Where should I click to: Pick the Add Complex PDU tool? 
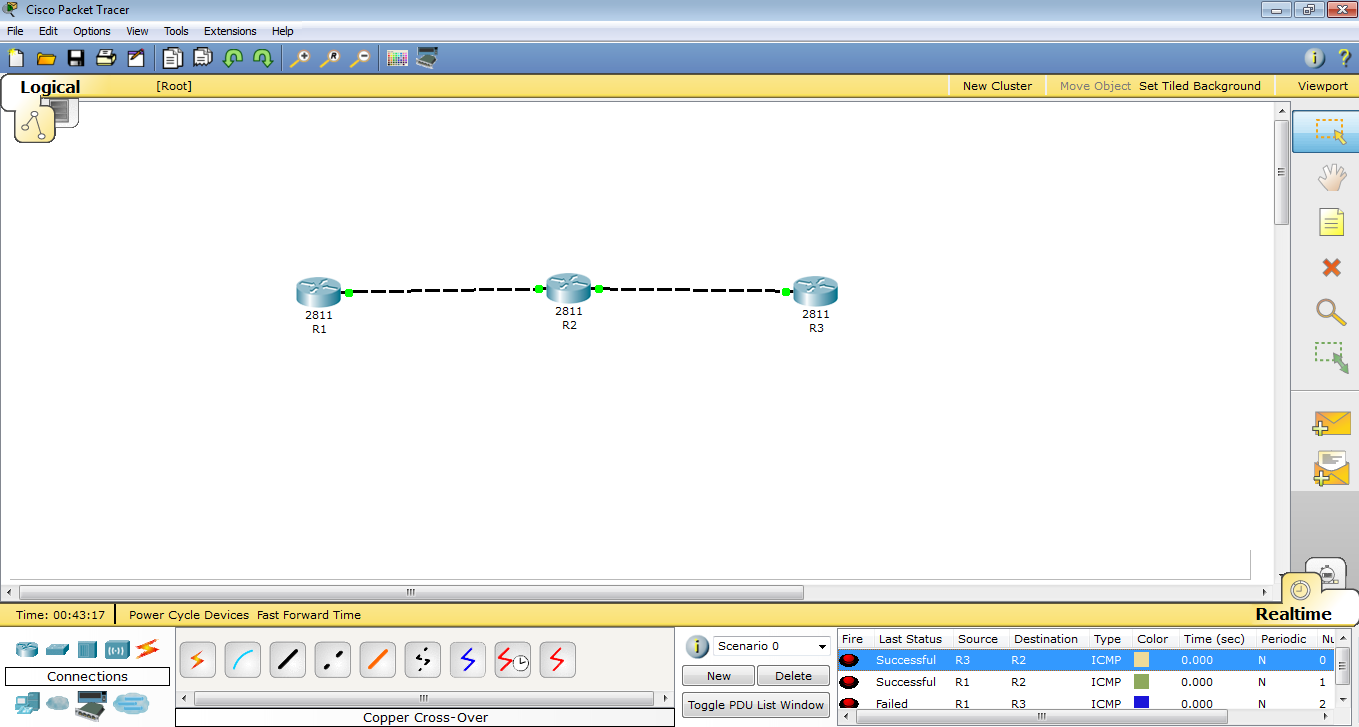[1329, 467]
